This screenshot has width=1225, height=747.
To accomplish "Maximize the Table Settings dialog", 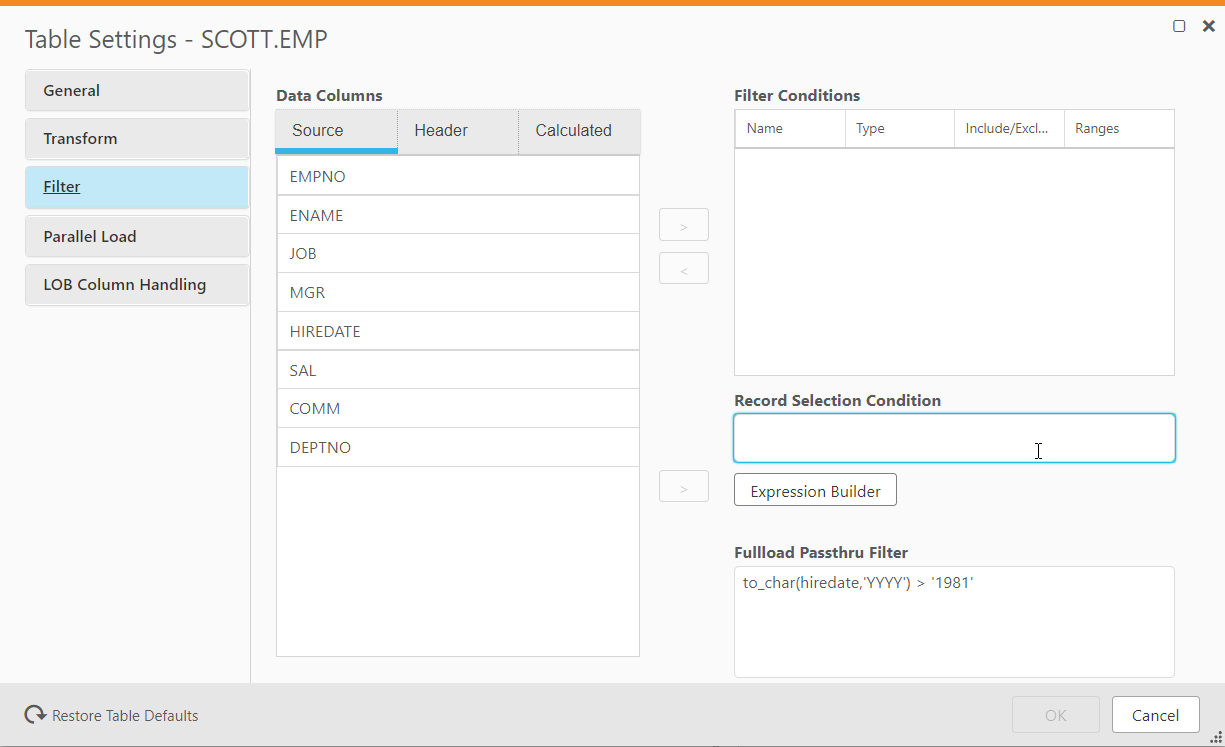I will [x=1180, y=26].
